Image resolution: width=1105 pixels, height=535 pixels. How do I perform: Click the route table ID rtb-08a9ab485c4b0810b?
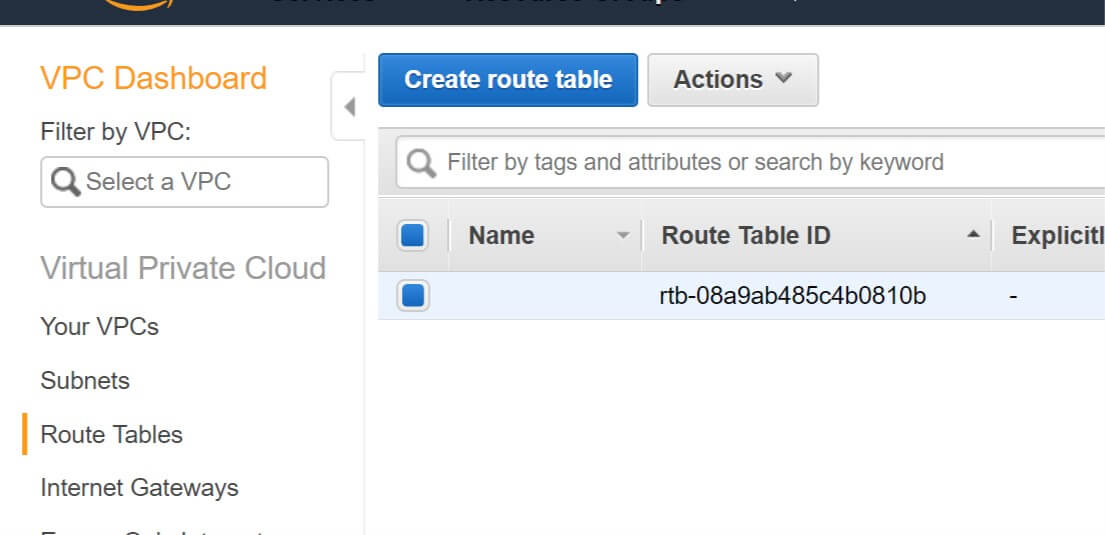coord(792,296)
